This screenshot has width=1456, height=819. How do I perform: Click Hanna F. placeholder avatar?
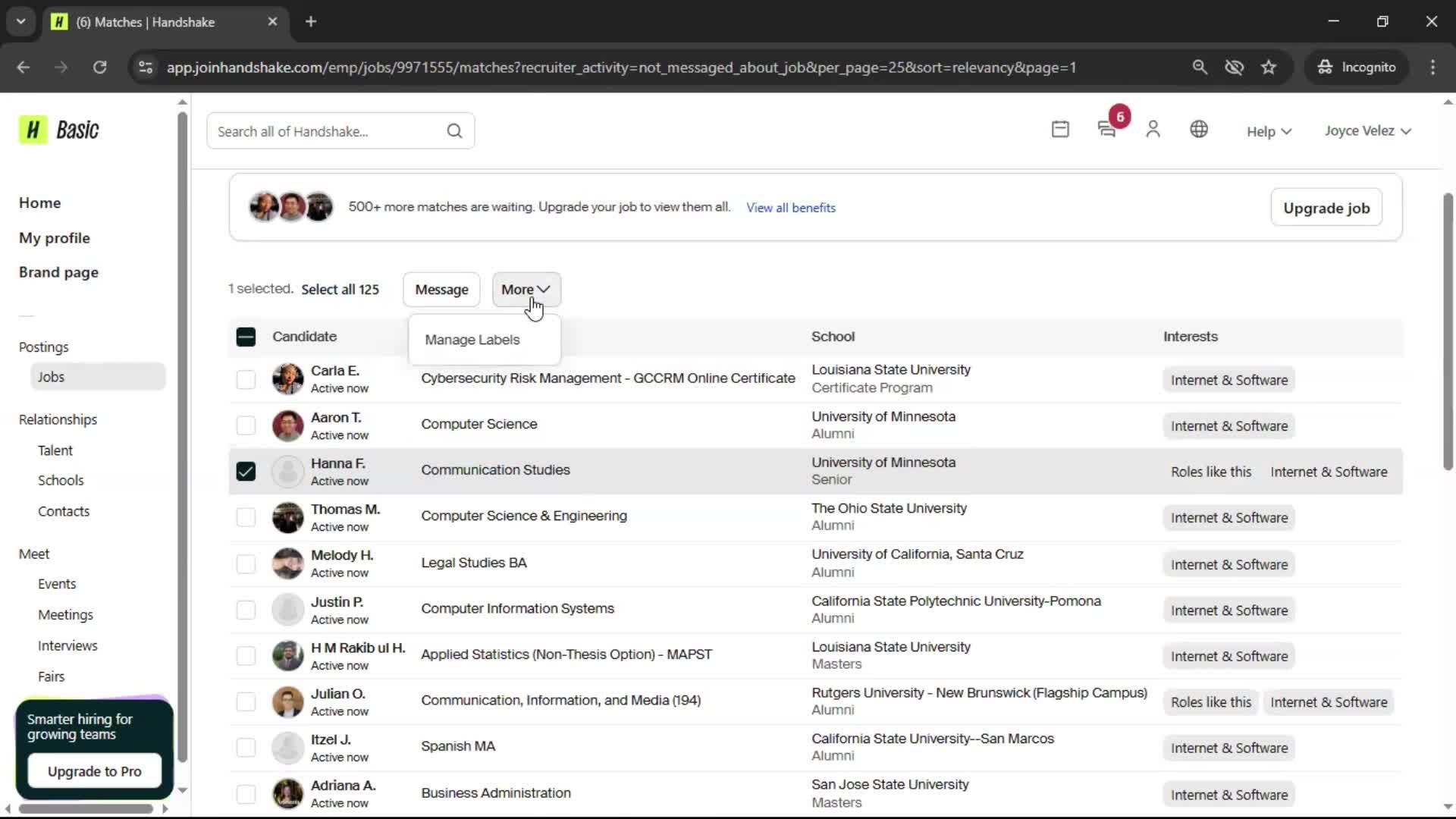click(x=288, y=472)
